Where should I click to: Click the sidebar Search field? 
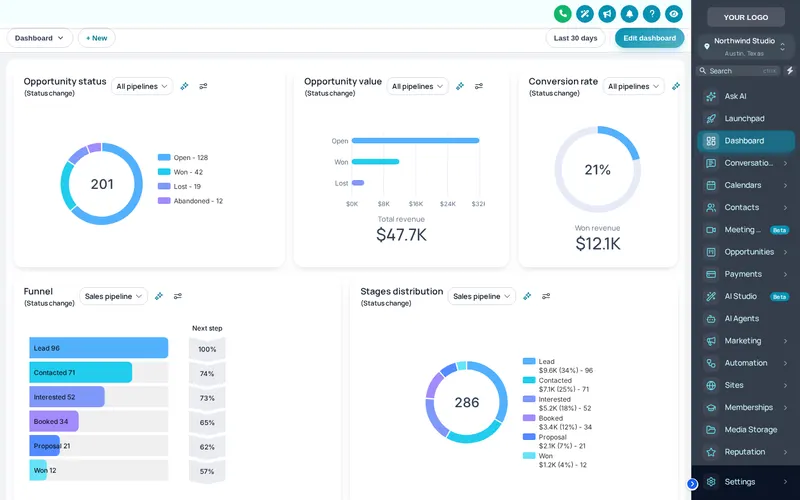coord(739,71)
